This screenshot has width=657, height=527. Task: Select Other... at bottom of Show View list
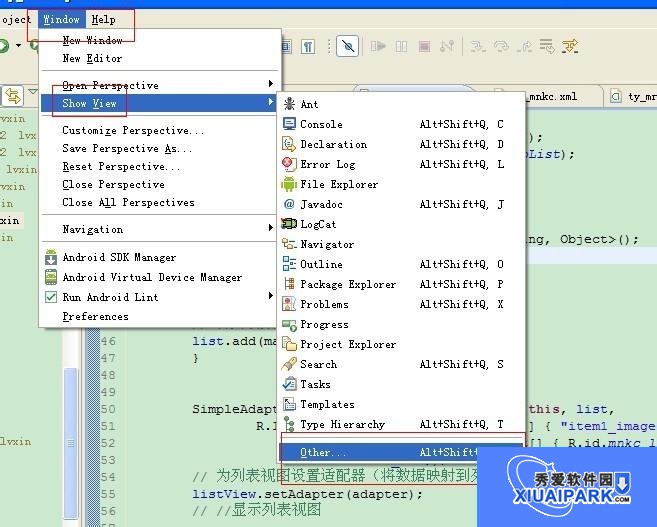coord(378,452)
